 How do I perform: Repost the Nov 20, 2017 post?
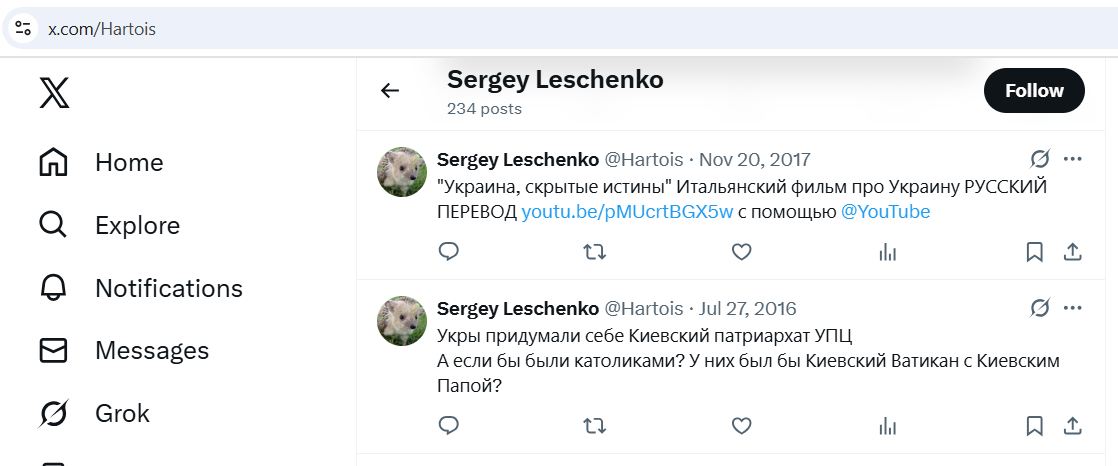[594, 252]
